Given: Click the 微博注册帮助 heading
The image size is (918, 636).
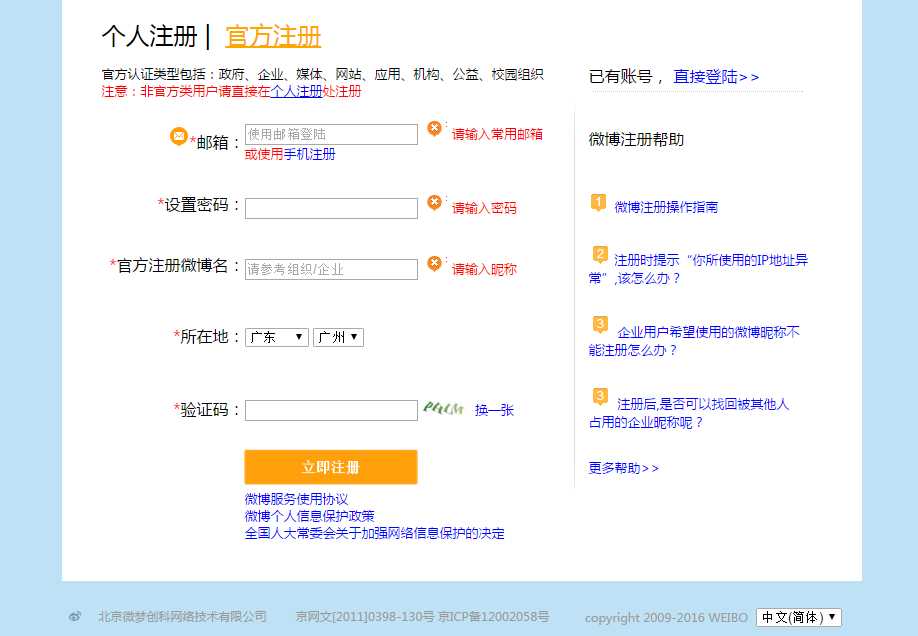Looking at the screenshot, I should [x=636, y=139].
